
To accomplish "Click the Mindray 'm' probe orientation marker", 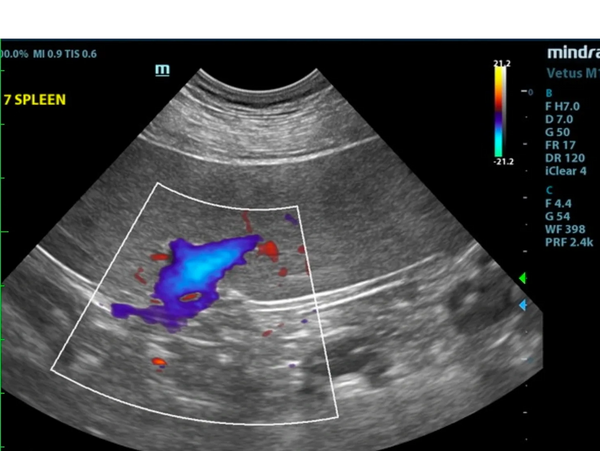I will point(162,70).
